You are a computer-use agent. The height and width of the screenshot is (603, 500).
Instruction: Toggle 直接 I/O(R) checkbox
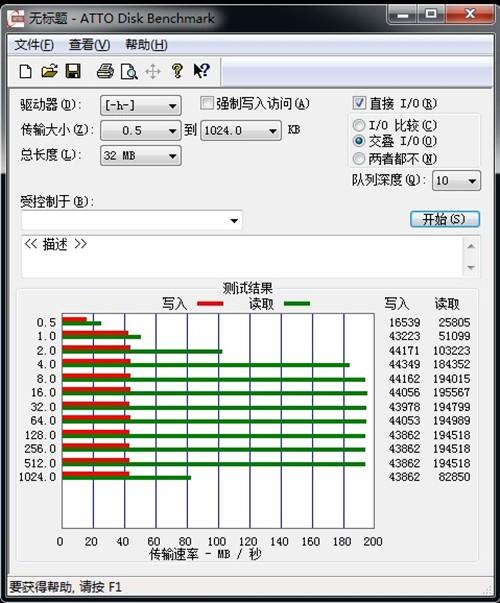click(x=359, y=103)
